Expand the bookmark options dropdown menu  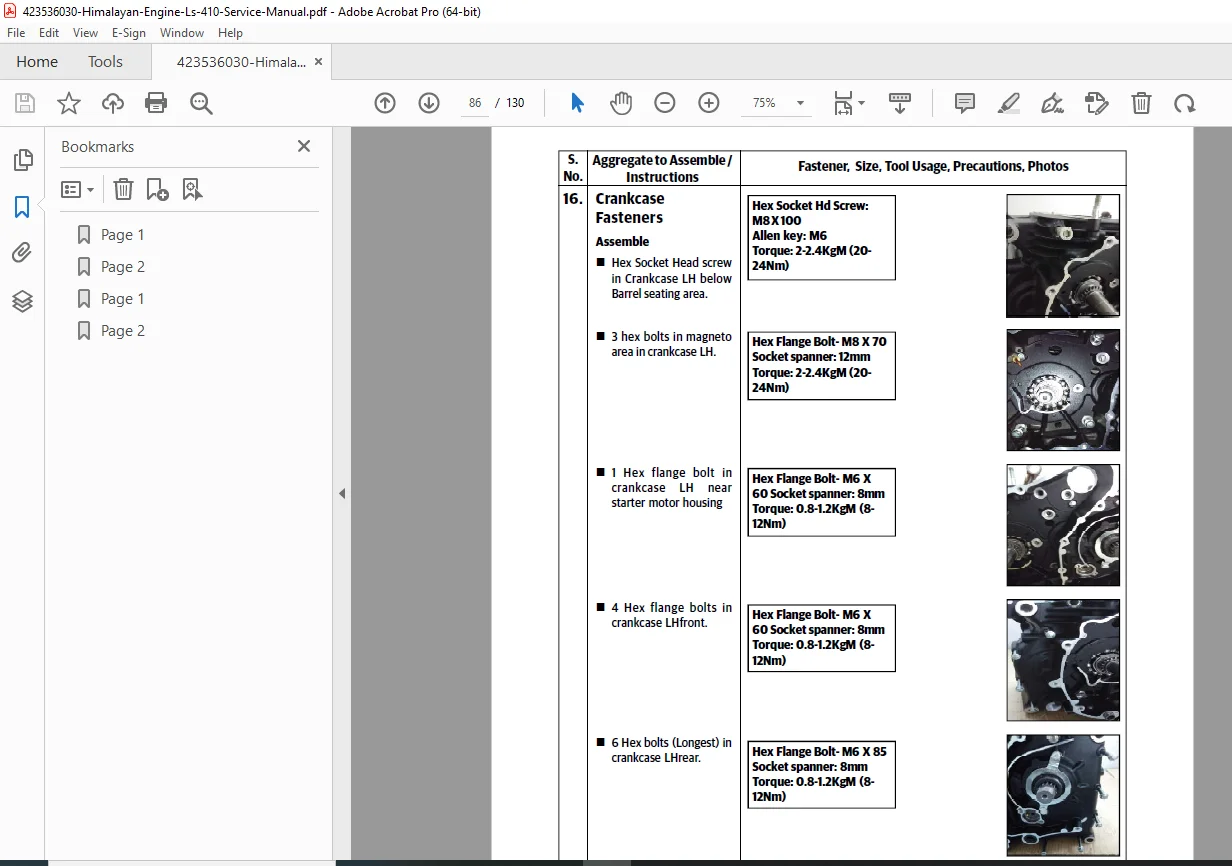78,189
